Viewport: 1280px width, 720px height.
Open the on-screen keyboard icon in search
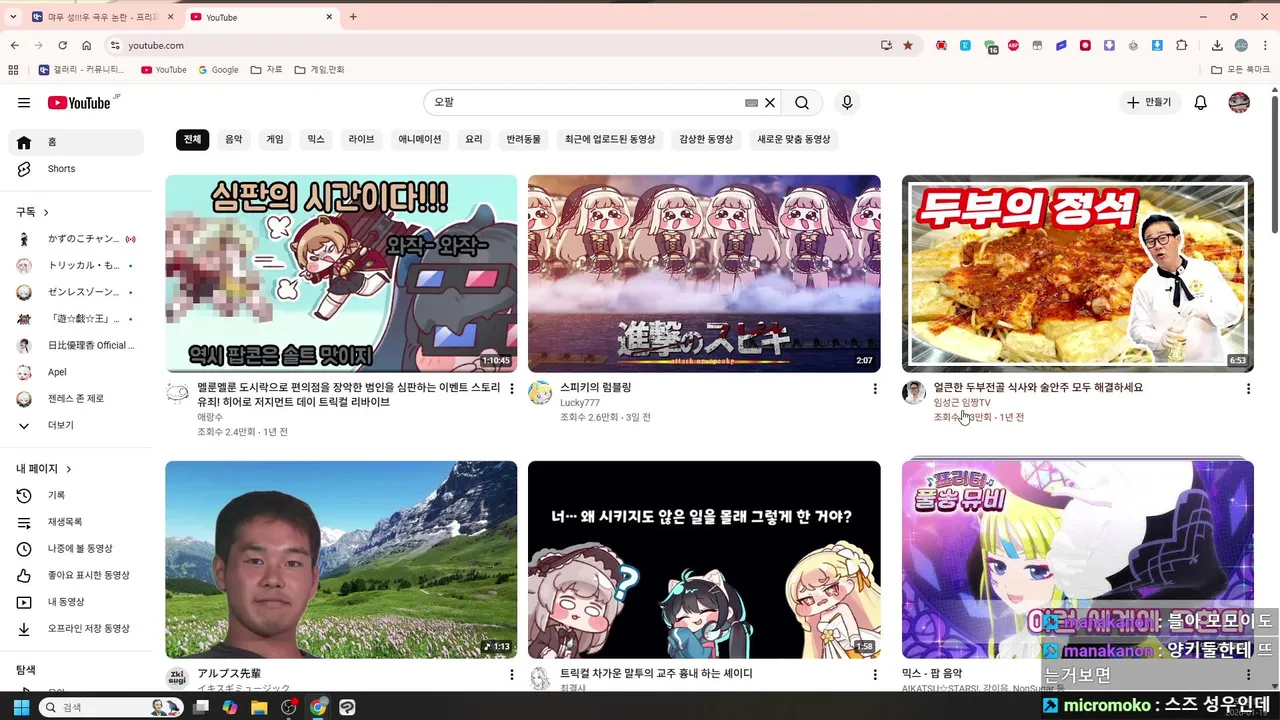[752, 103]
